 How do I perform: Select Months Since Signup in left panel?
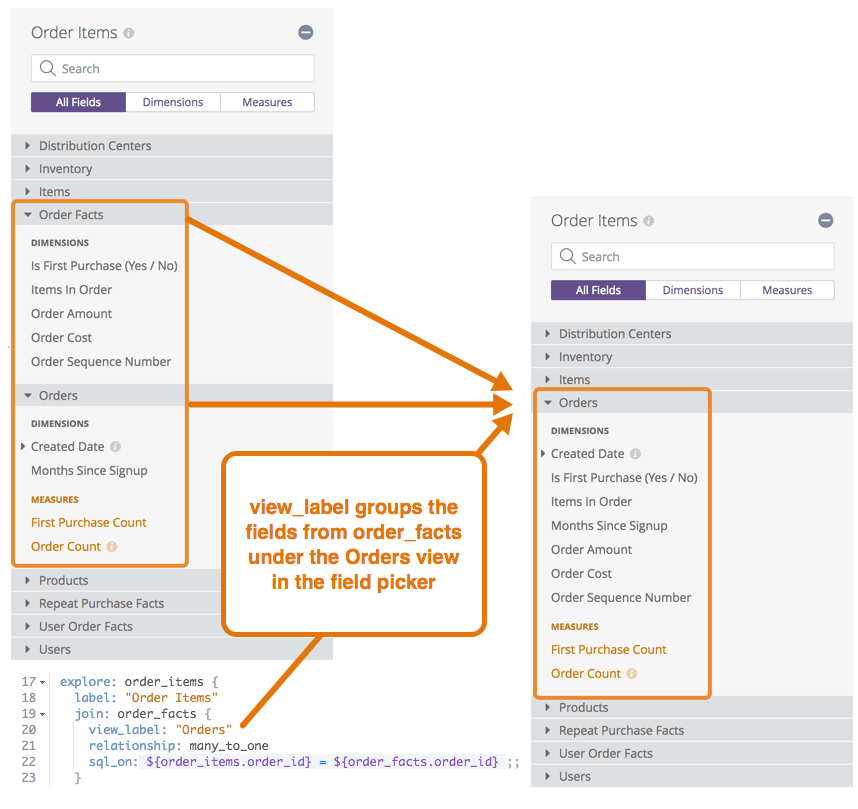89,471
